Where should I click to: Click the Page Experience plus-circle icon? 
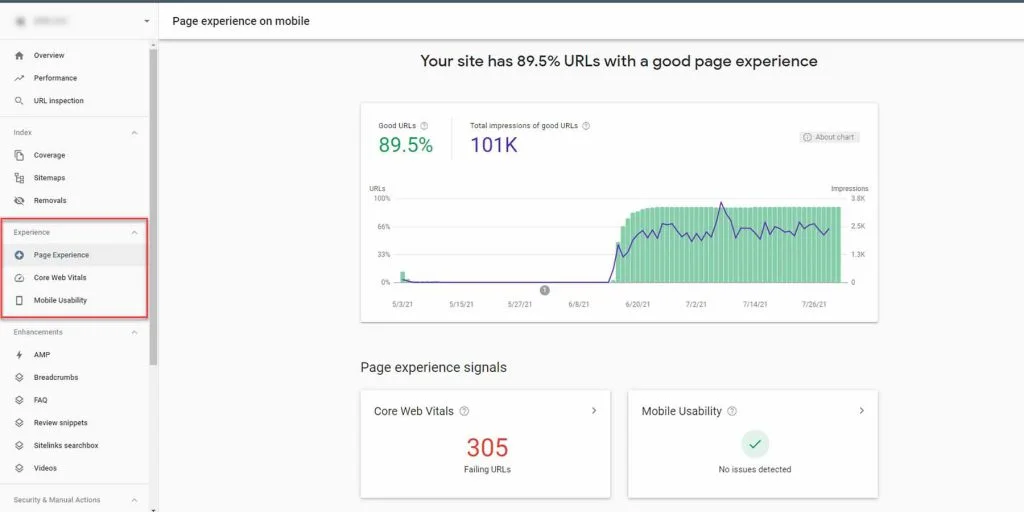(x=19, y=255)
